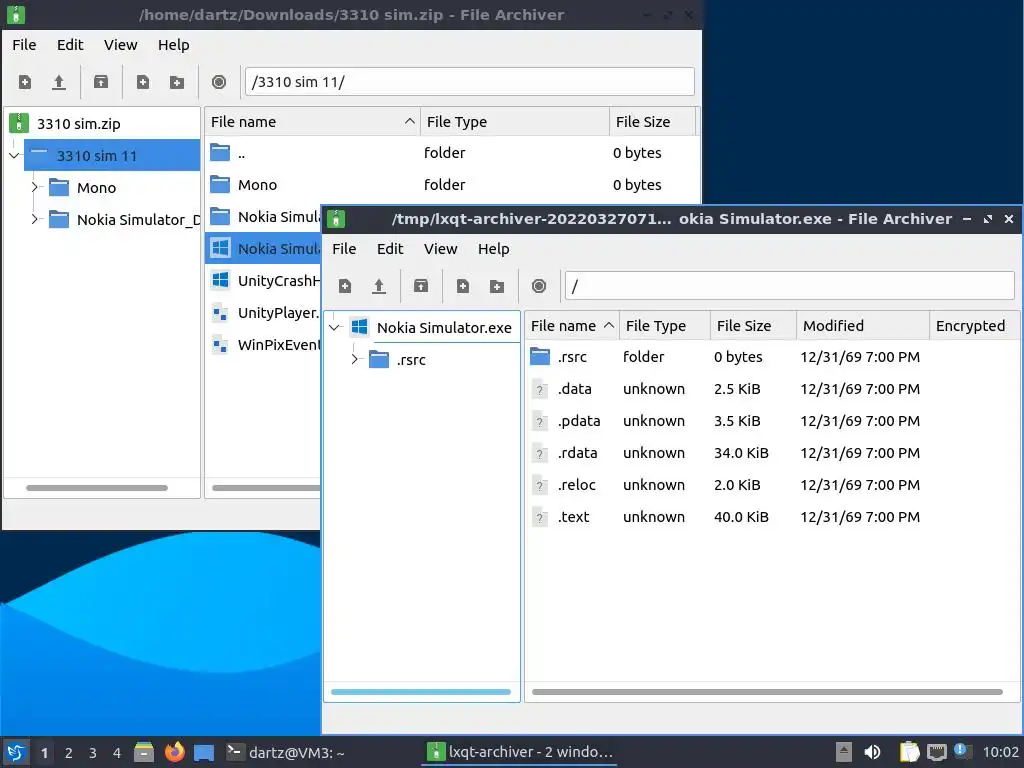Screen dimensions: 1024x768
Task: Open Edit menu in 3310 sim.zip window
Action: tap(70, 45)
